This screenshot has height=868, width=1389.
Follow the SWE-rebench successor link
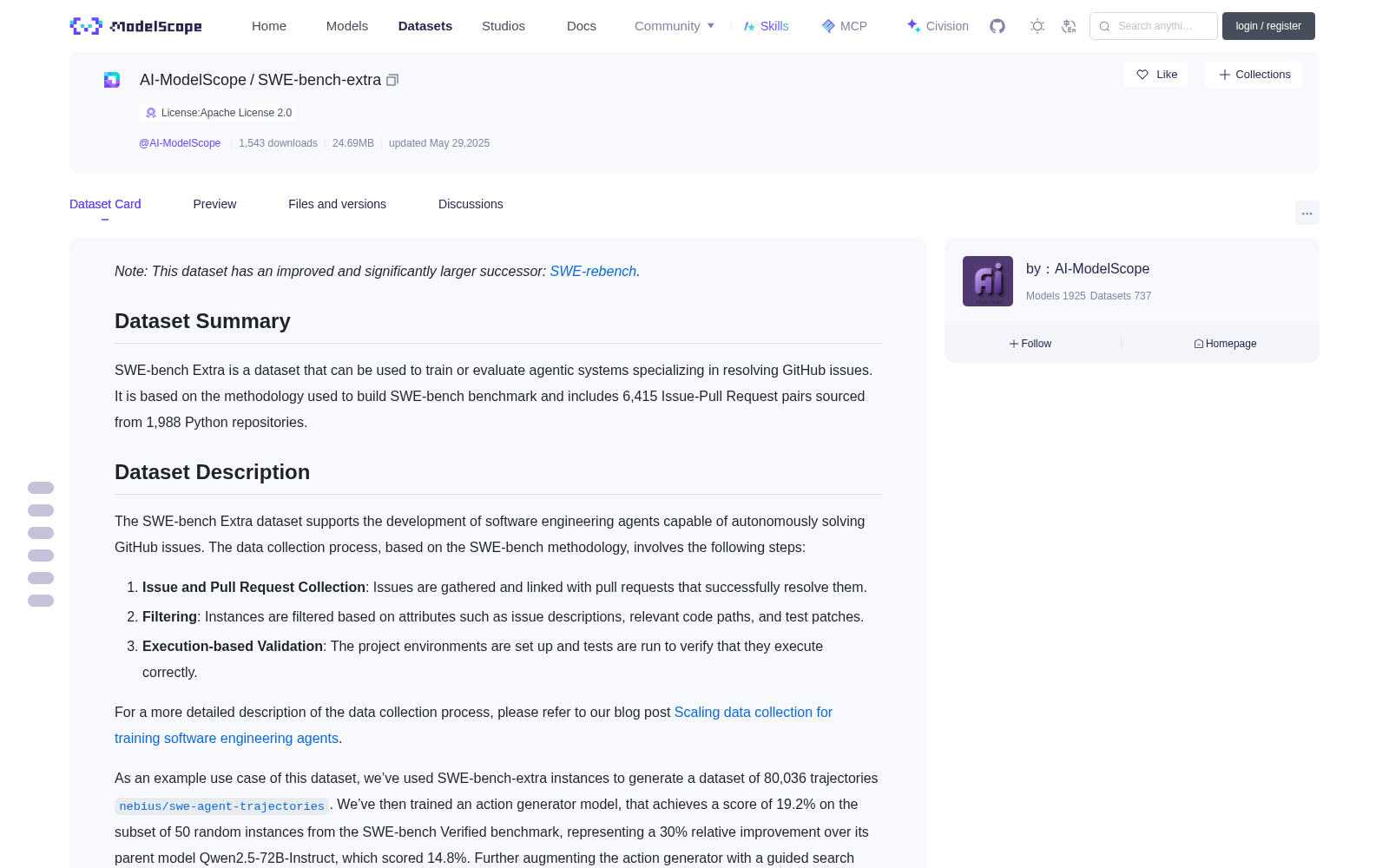coord(593,272)
